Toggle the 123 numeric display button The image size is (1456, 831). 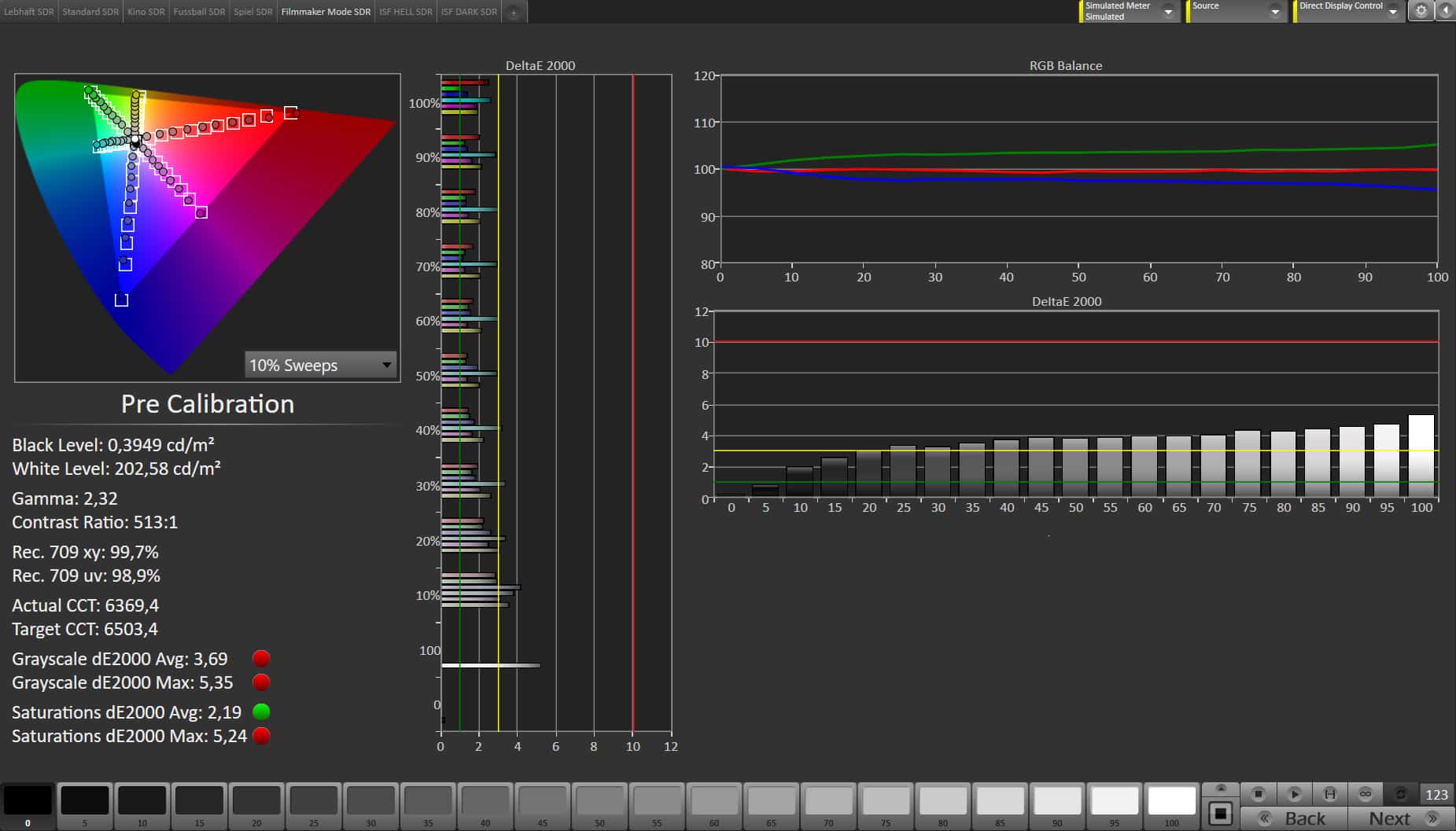coord(1436,794)
